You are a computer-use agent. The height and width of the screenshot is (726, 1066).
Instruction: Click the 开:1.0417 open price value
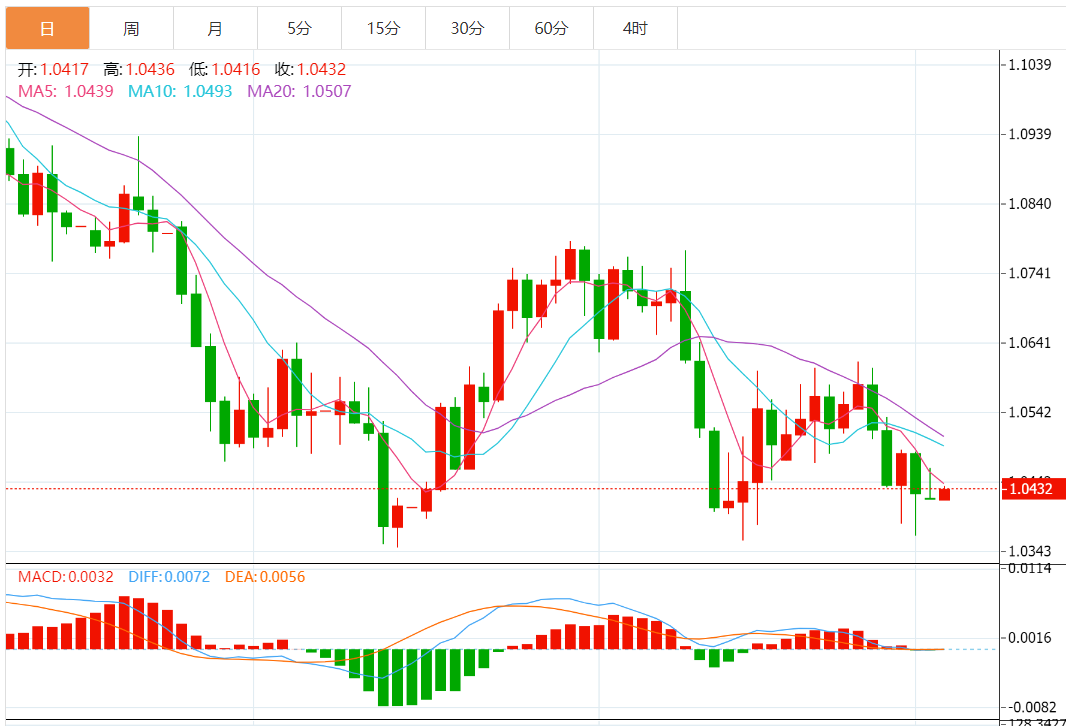[53, 69]
